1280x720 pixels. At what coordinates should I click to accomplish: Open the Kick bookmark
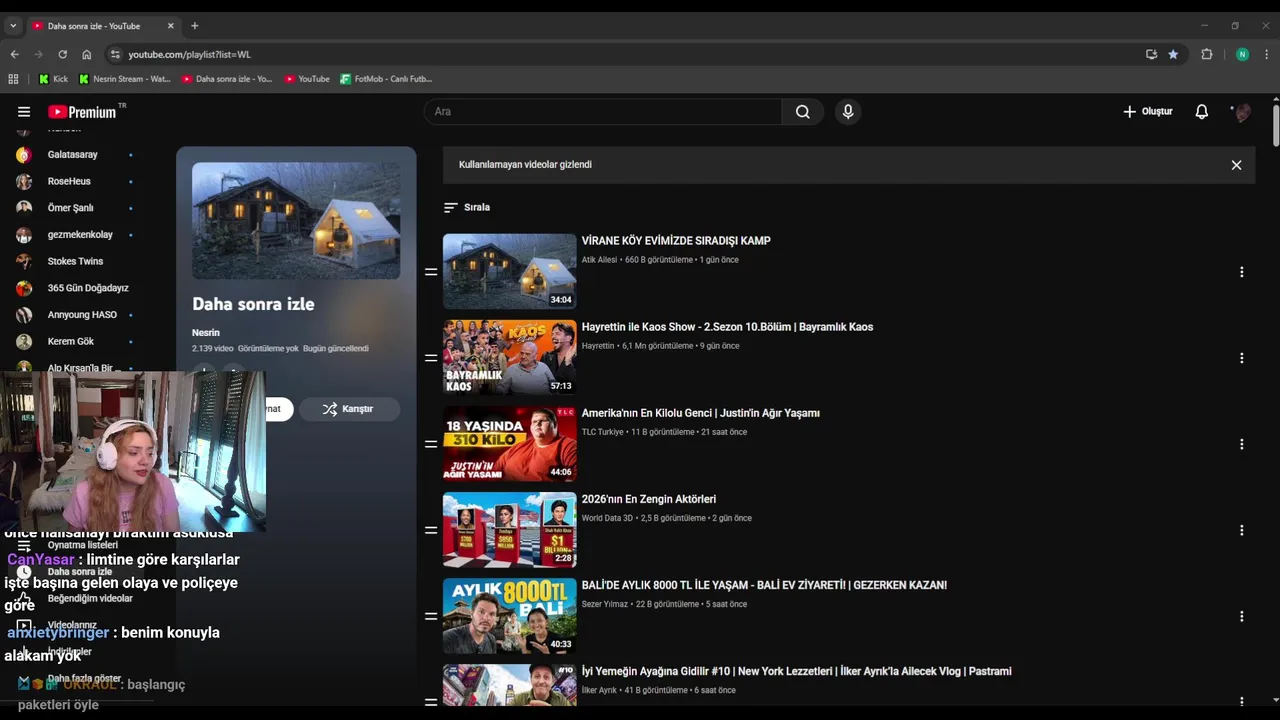tap(53, 79)
